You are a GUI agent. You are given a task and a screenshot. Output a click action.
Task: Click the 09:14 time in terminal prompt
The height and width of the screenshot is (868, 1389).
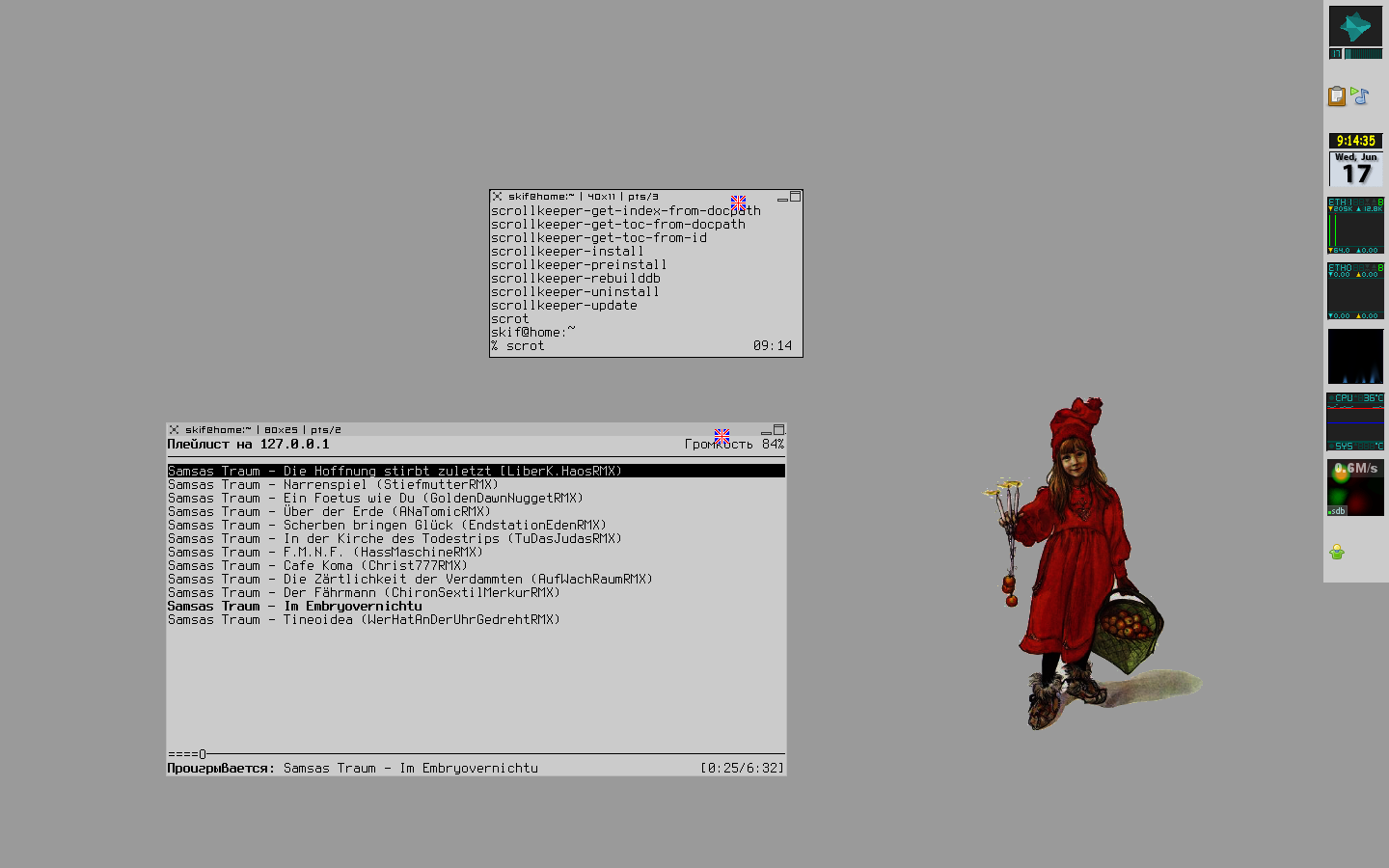point(773,345)
